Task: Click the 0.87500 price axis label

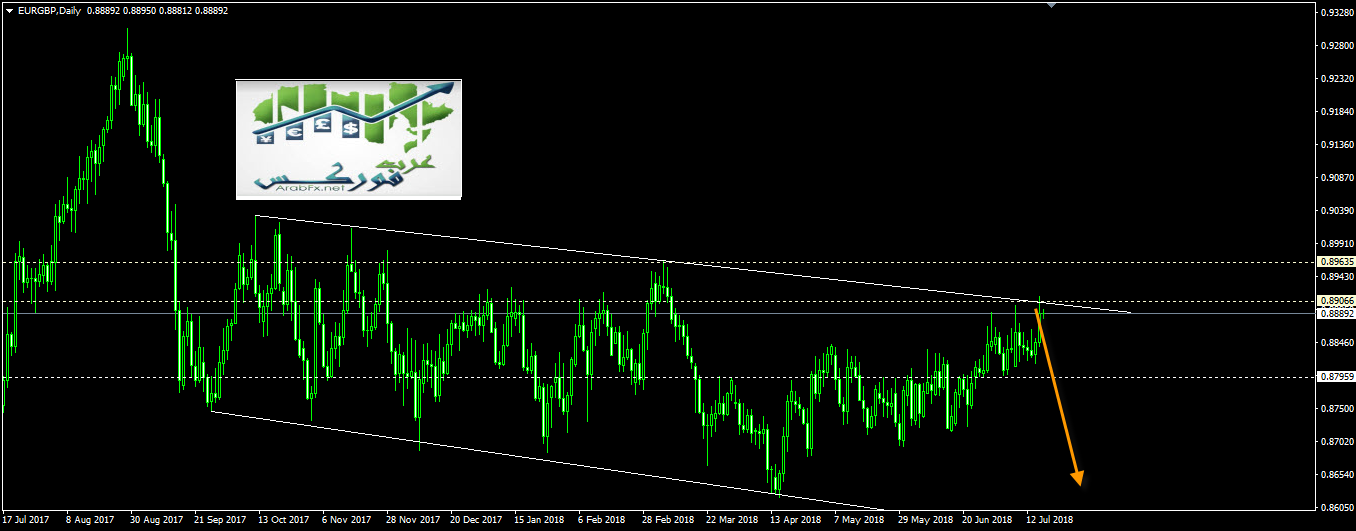Action: [x=1337, y=408]
